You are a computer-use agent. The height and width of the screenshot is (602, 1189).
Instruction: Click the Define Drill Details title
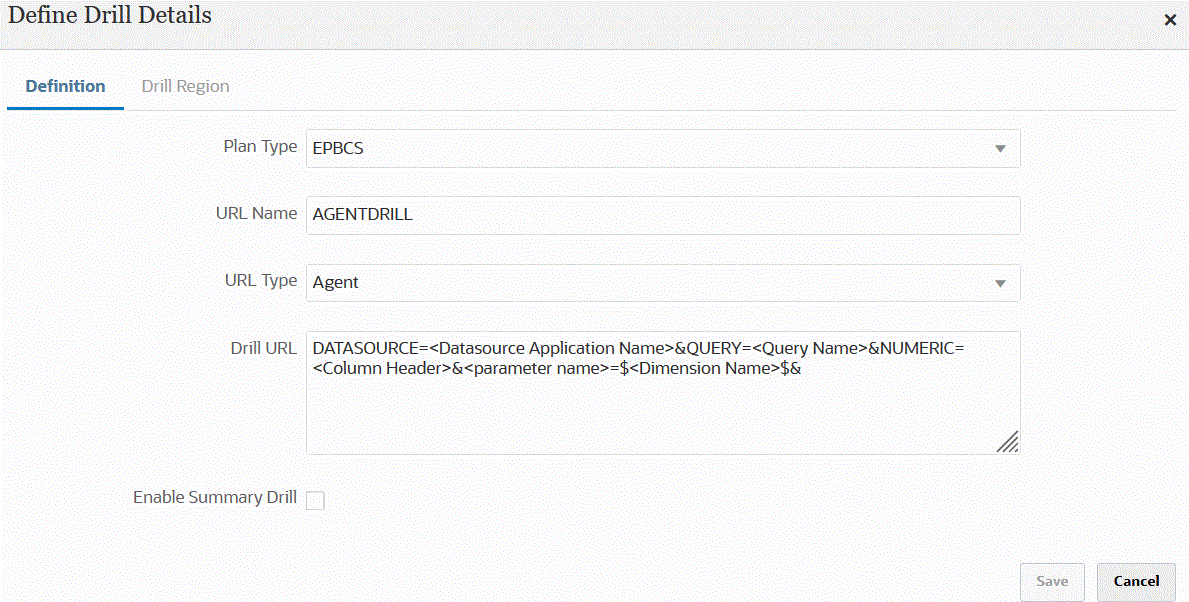point(110,15)
